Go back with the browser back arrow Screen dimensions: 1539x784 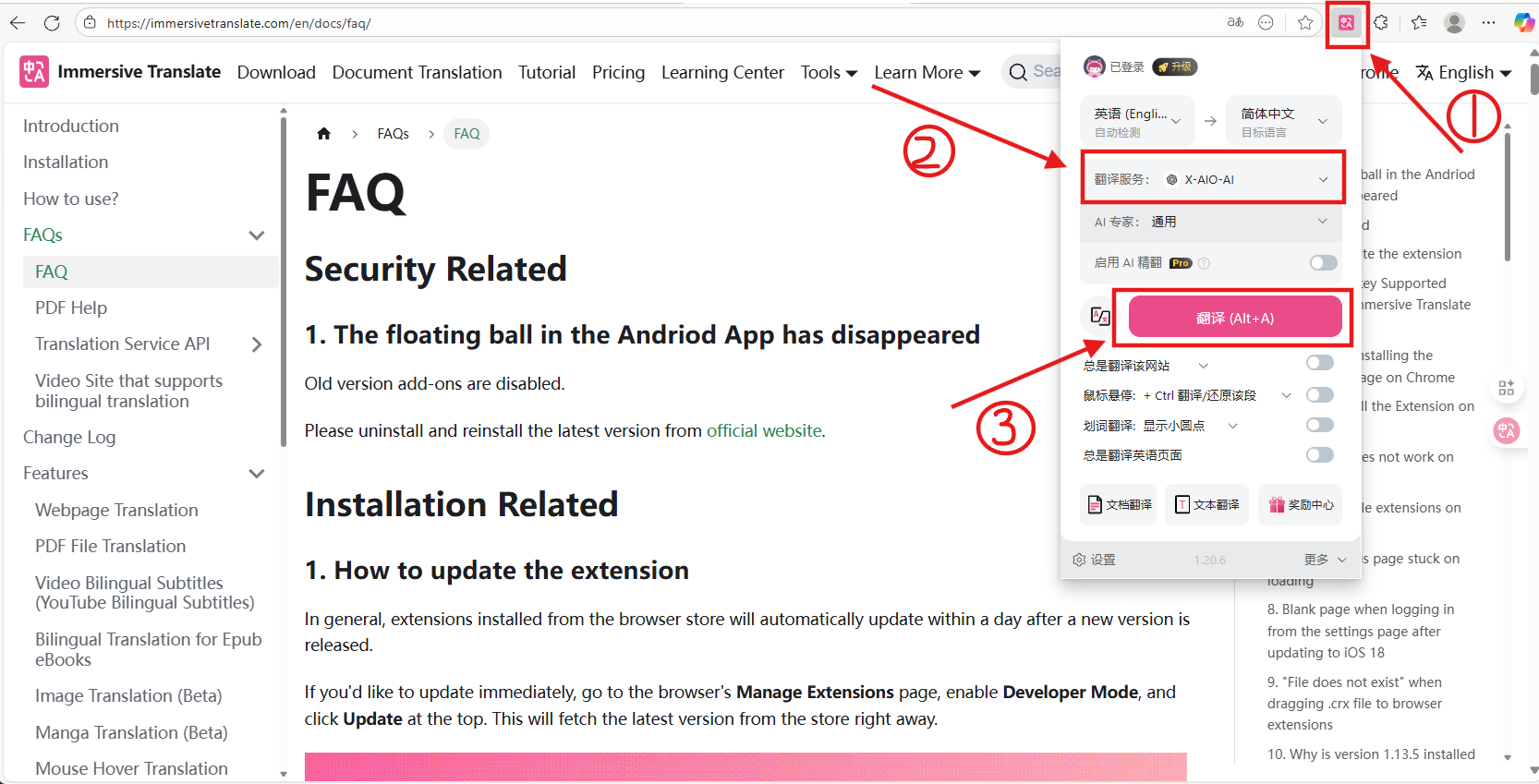[18, 23]
